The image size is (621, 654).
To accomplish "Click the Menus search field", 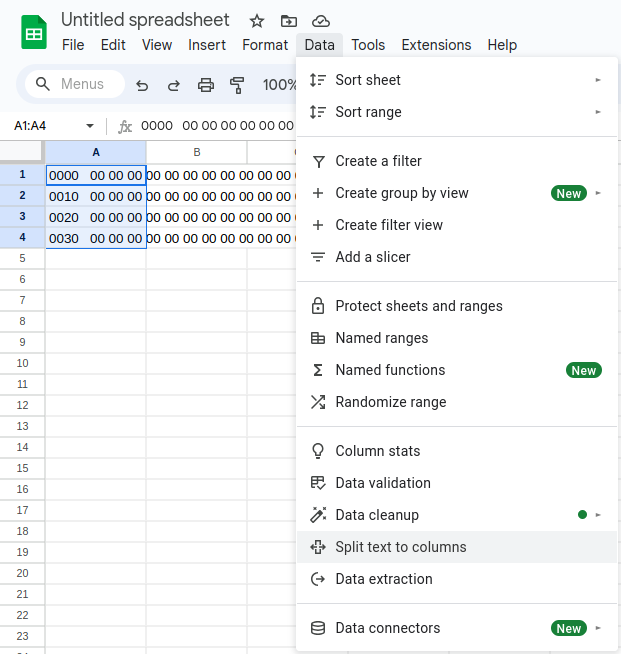I will [75, 84].
